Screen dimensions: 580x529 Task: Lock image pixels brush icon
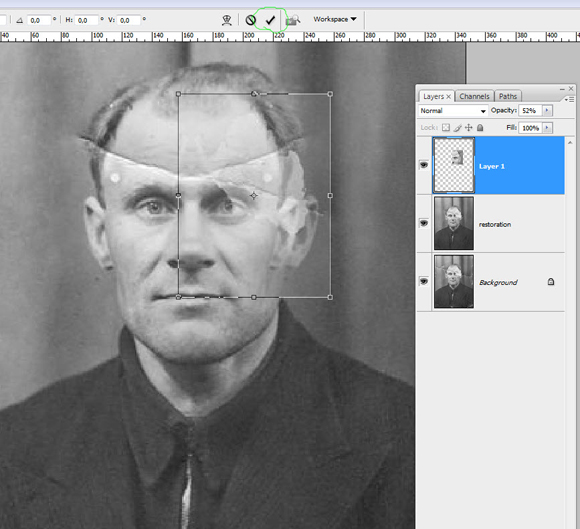coord(458,128)
